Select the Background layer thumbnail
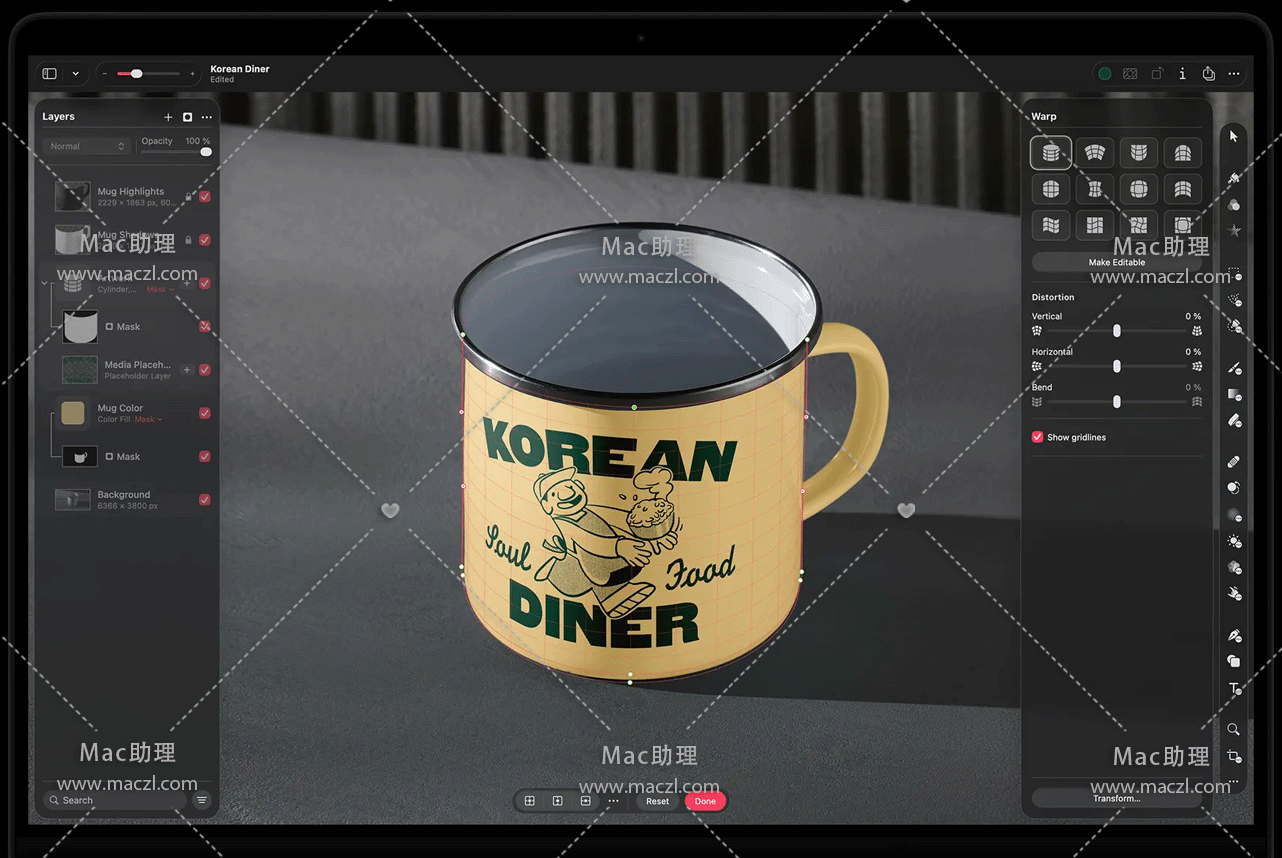 point(73,500)
